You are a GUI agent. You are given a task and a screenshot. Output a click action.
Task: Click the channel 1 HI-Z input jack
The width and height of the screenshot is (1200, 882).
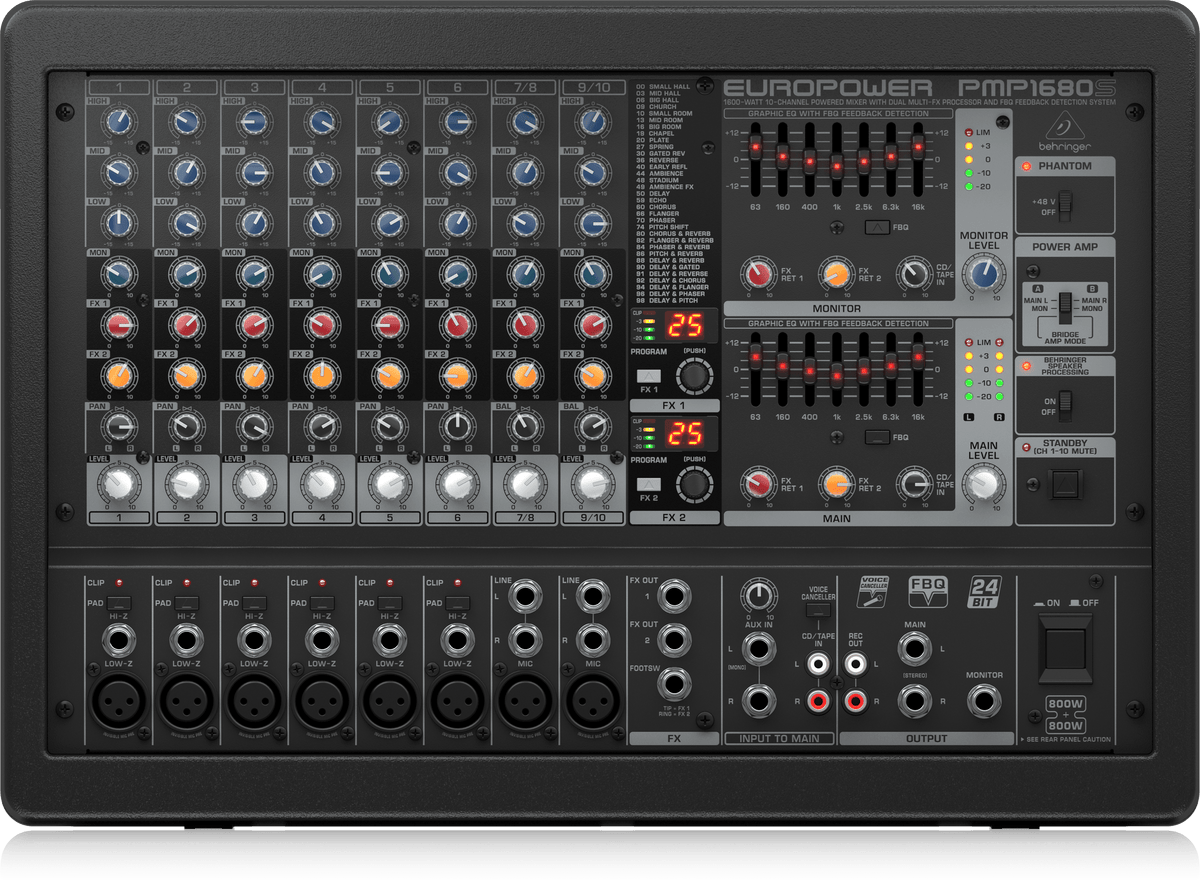coord(118,640)
